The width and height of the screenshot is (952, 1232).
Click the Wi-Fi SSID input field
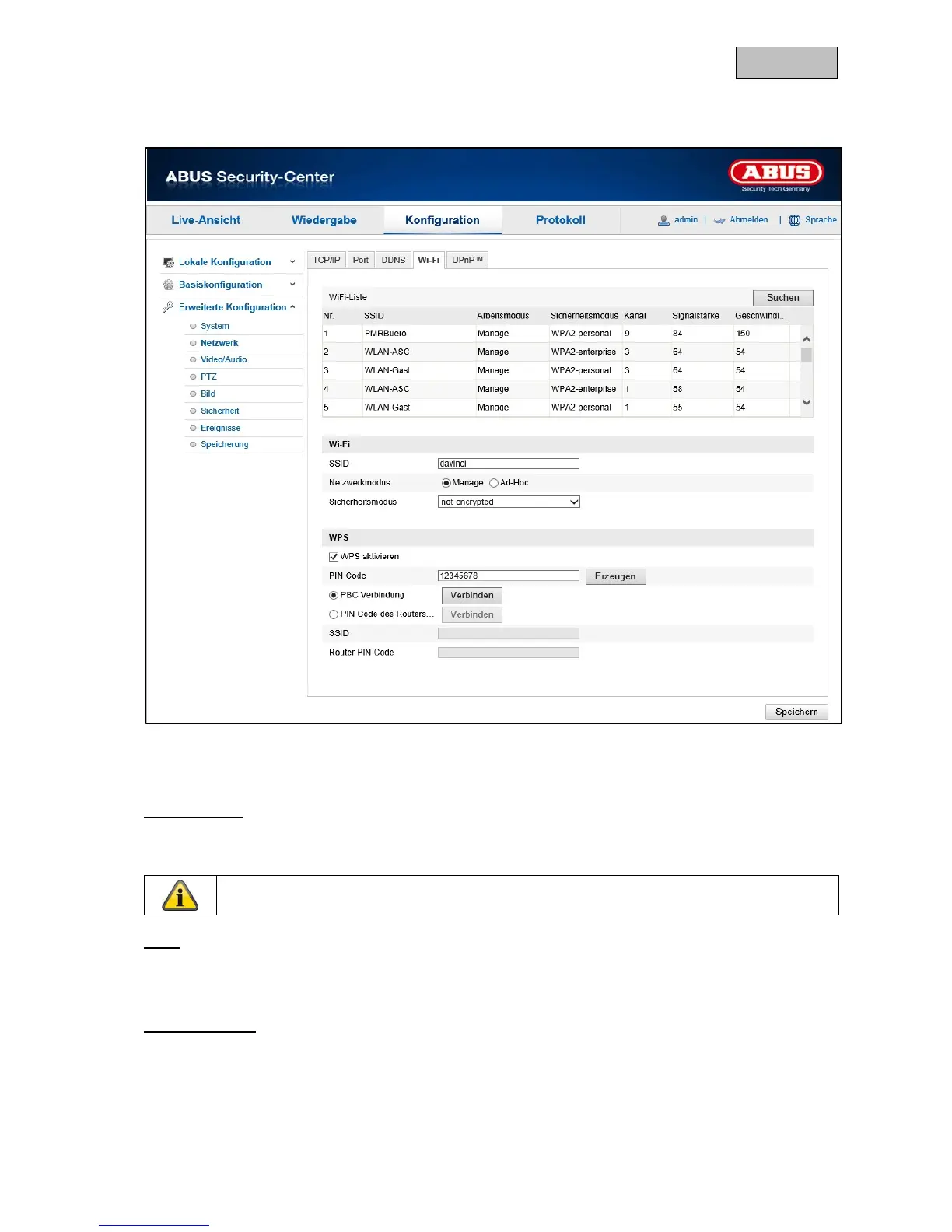pyautogui.click(x=509, y=464)
